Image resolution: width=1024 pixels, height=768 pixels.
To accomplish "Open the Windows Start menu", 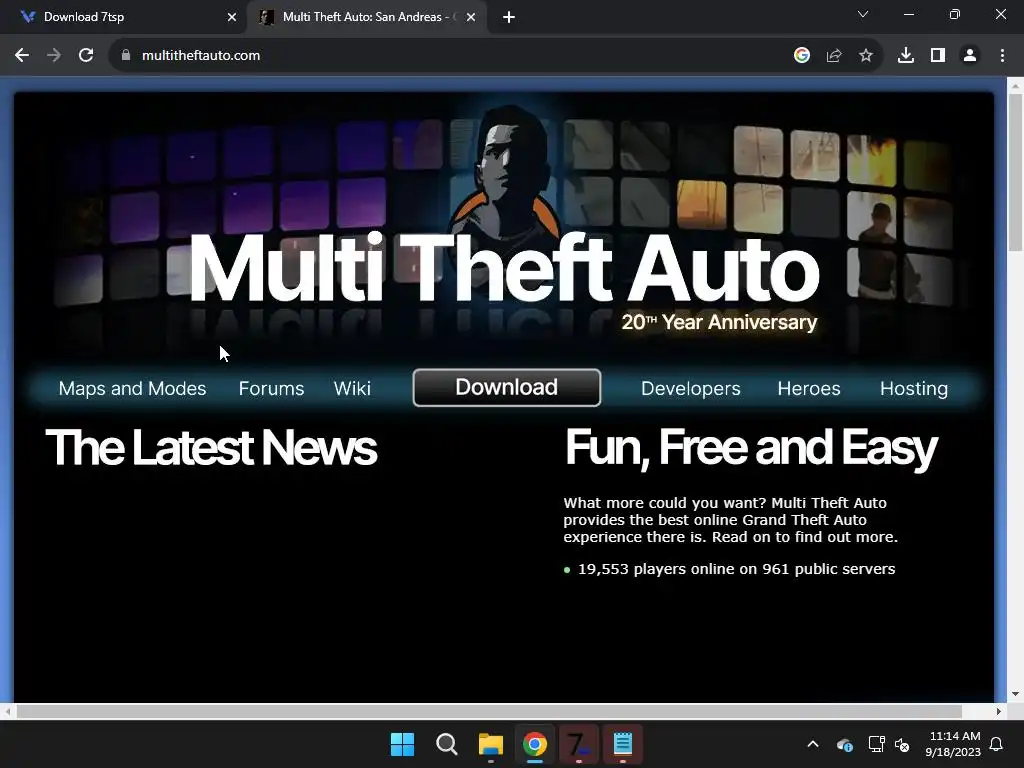I will [x=402, y=744].
